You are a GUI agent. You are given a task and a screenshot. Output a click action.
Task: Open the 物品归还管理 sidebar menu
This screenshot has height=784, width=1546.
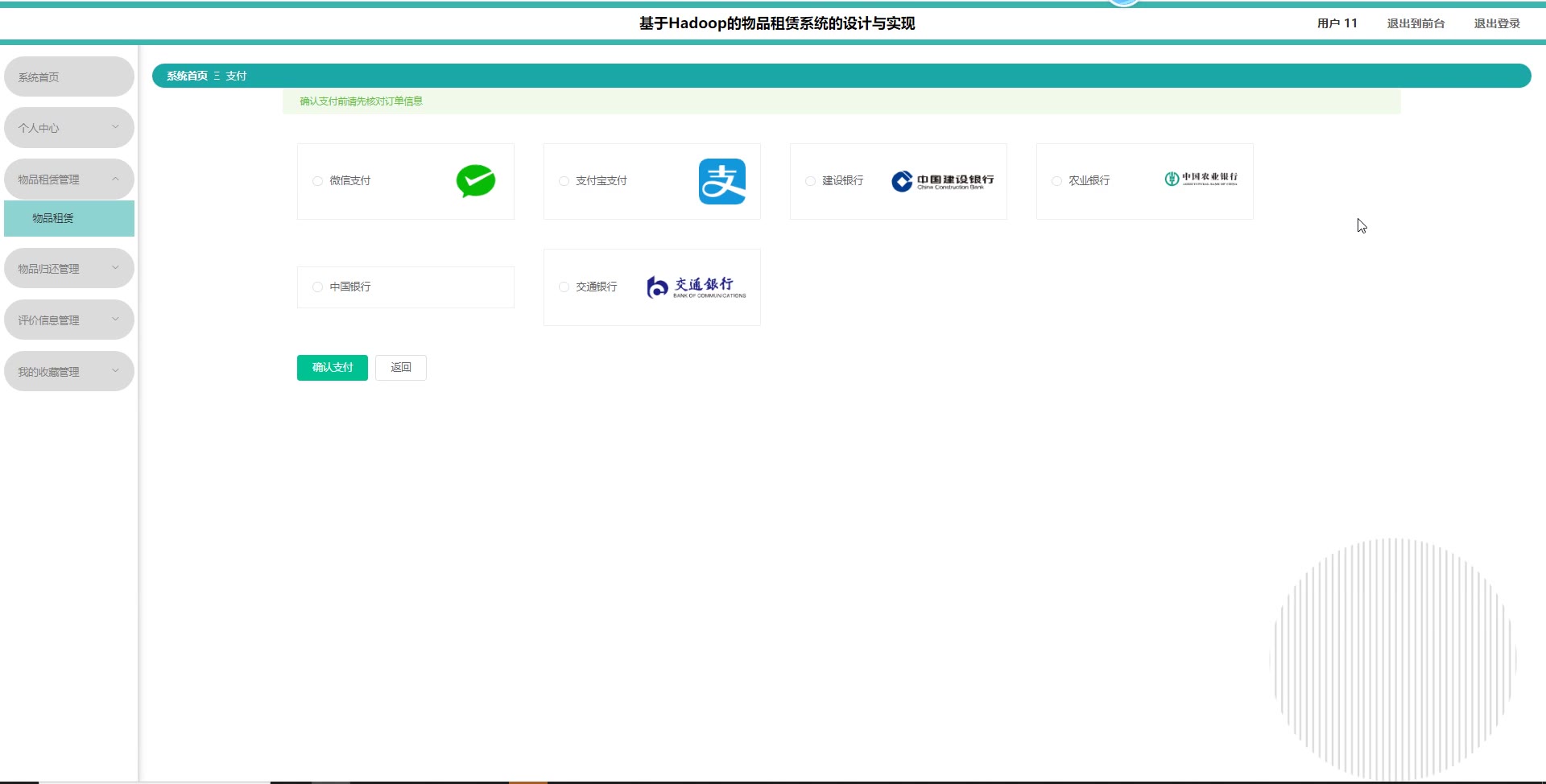pos(69,269)
